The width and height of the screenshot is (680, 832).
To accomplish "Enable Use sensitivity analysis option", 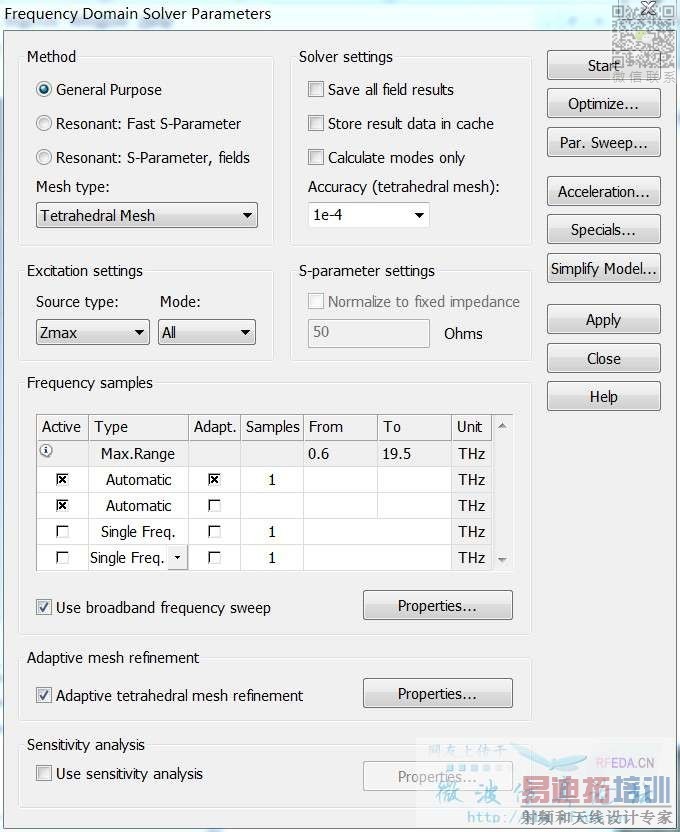I will coord(44,774).
